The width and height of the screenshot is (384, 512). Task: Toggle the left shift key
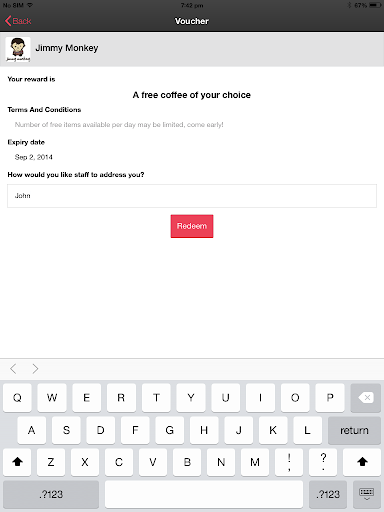17,462
